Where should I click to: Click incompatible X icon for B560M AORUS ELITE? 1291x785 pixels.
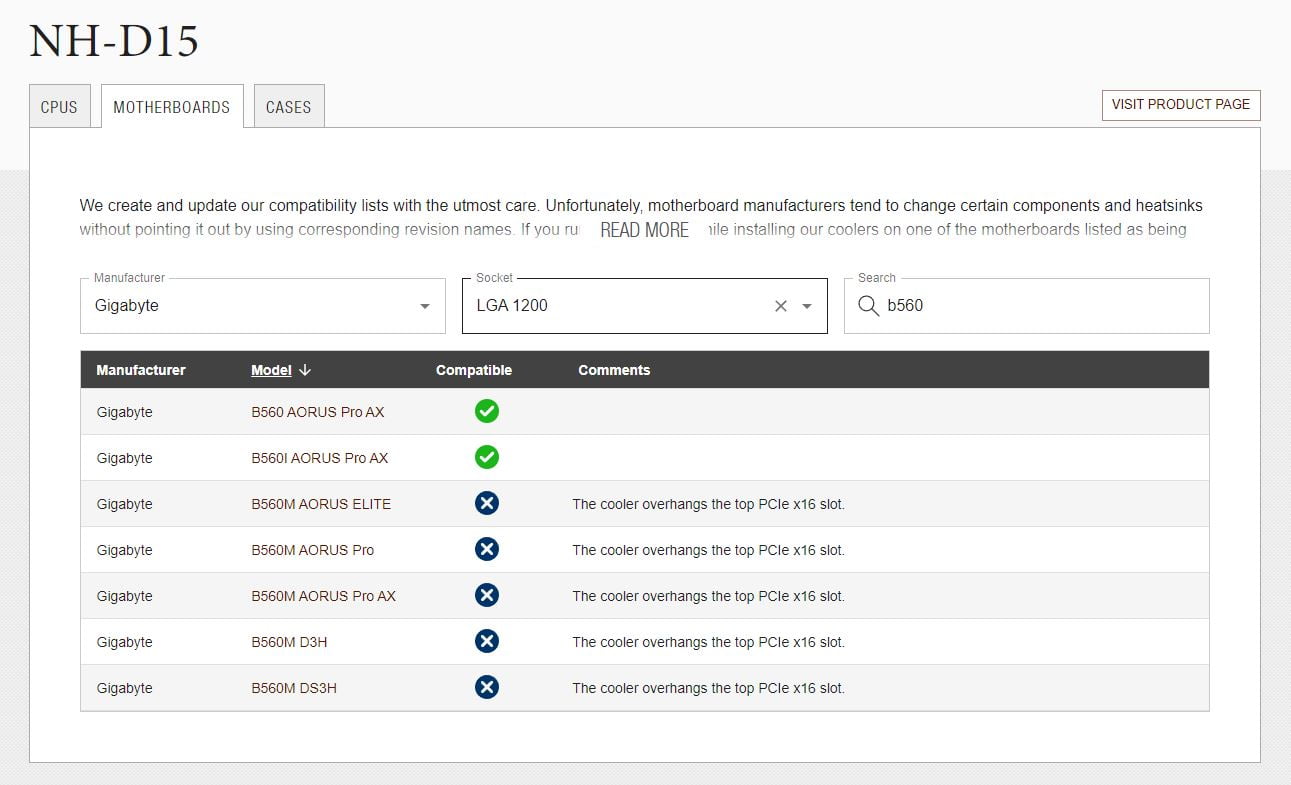[x=486, y=503]
